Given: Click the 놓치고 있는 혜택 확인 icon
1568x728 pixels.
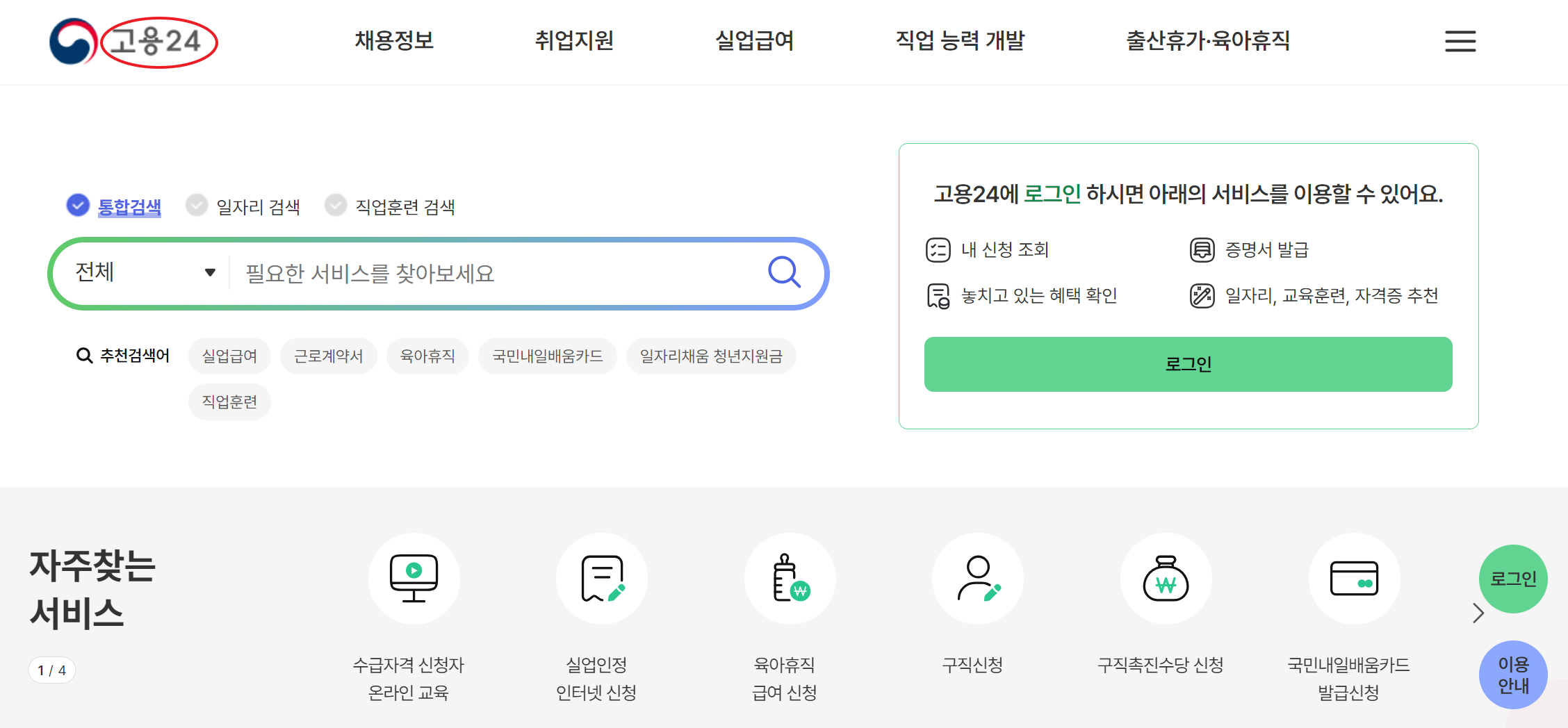Looking at the screenshot, I should coord(938,296).
